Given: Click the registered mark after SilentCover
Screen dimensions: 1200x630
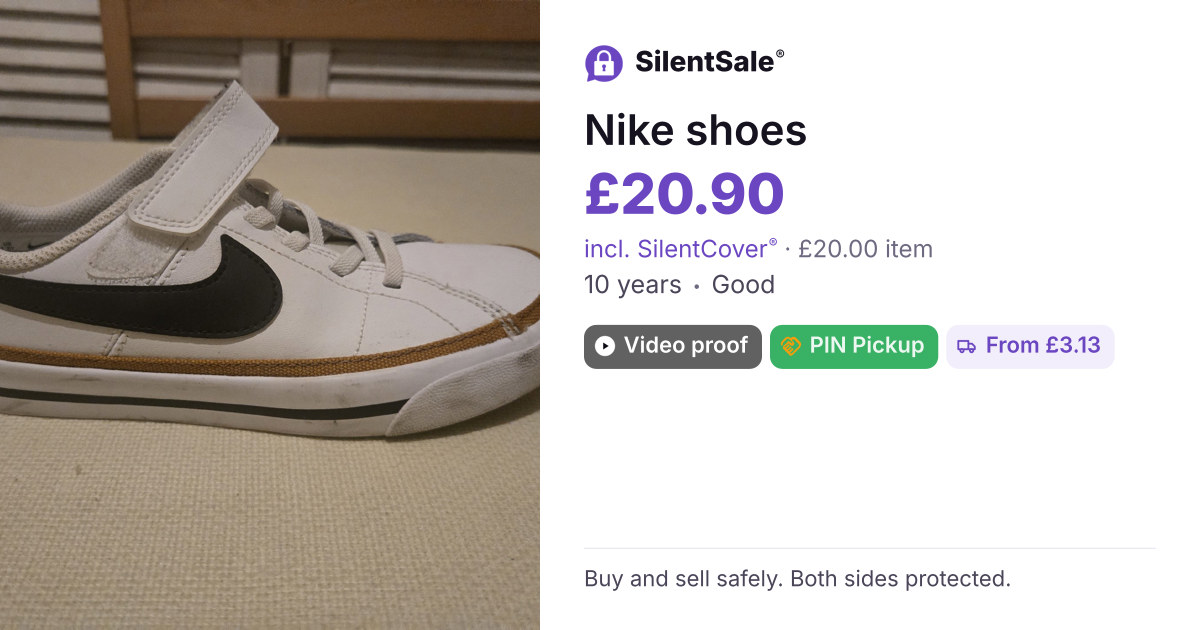Looking at the screenshot, I should click(773, 242).
